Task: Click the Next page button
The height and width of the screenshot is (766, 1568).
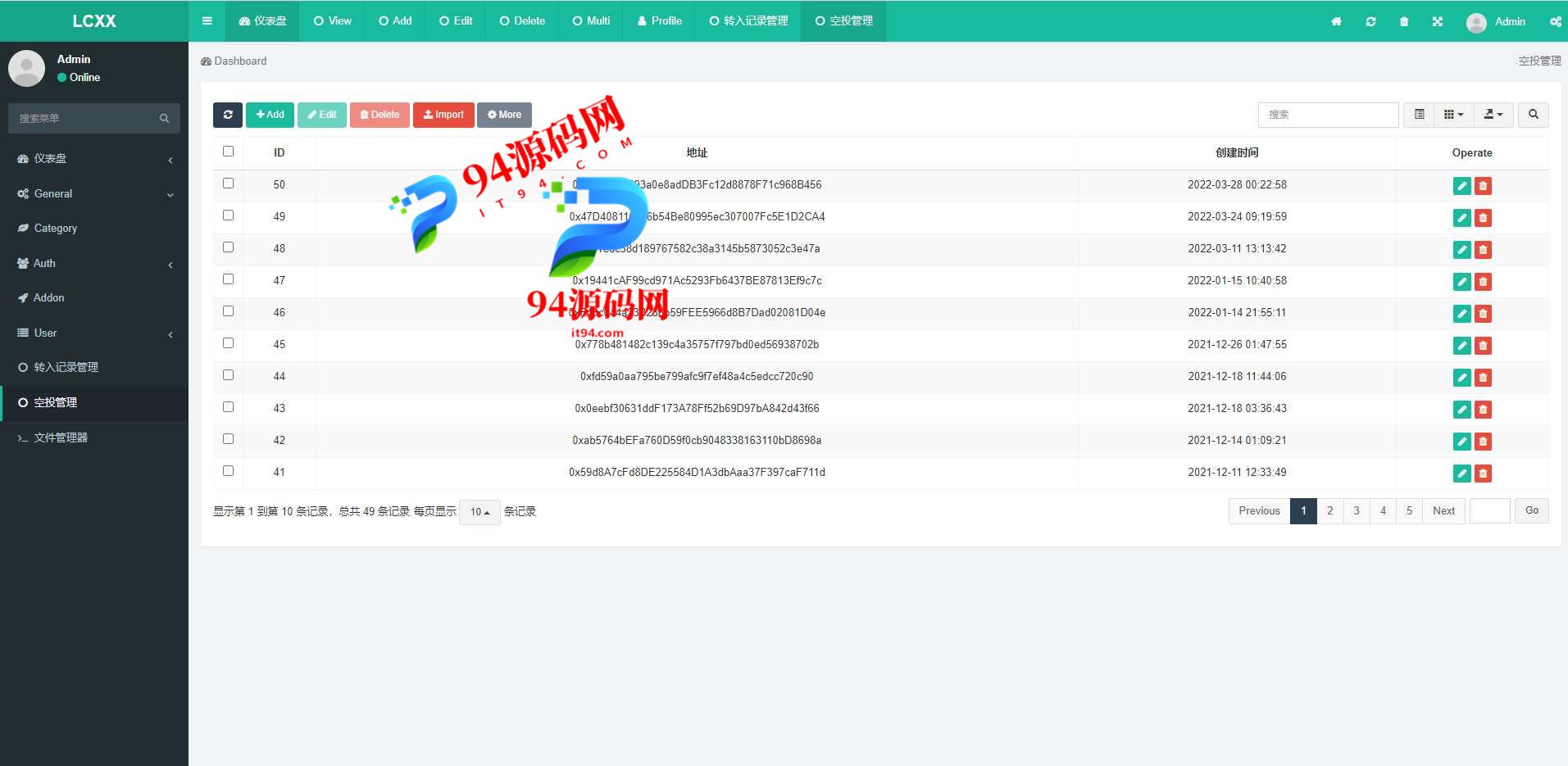Action: (x=1443, y=511)
